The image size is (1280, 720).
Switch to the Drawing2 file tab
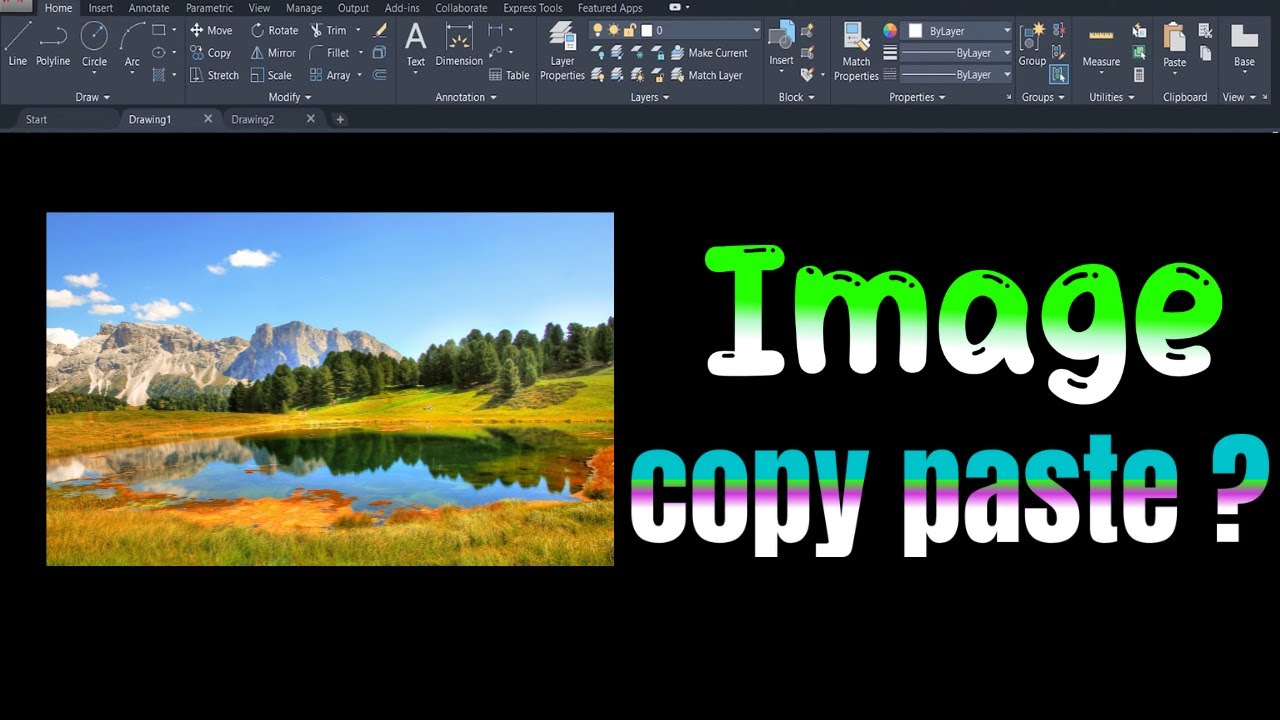252,119
